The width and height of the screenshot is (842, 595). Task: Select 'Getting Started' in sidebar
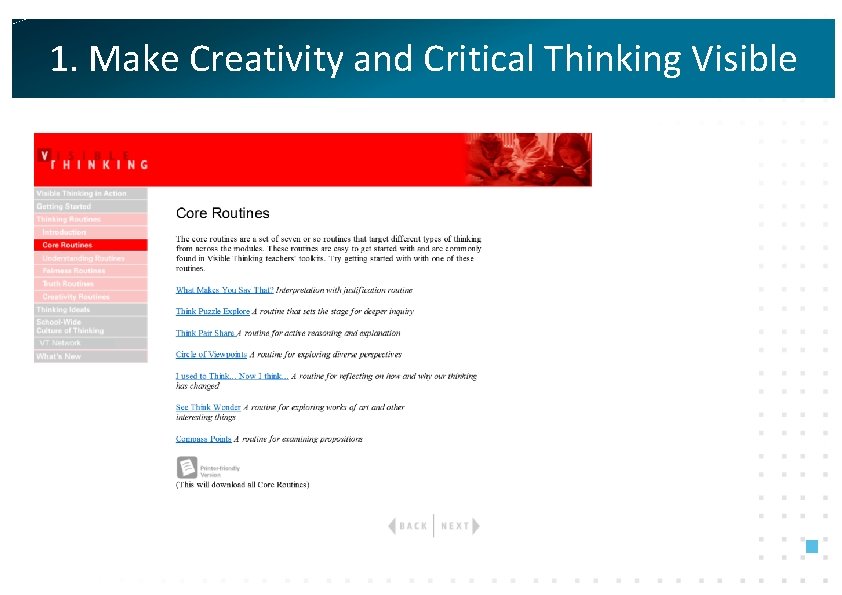click(88, 206)
